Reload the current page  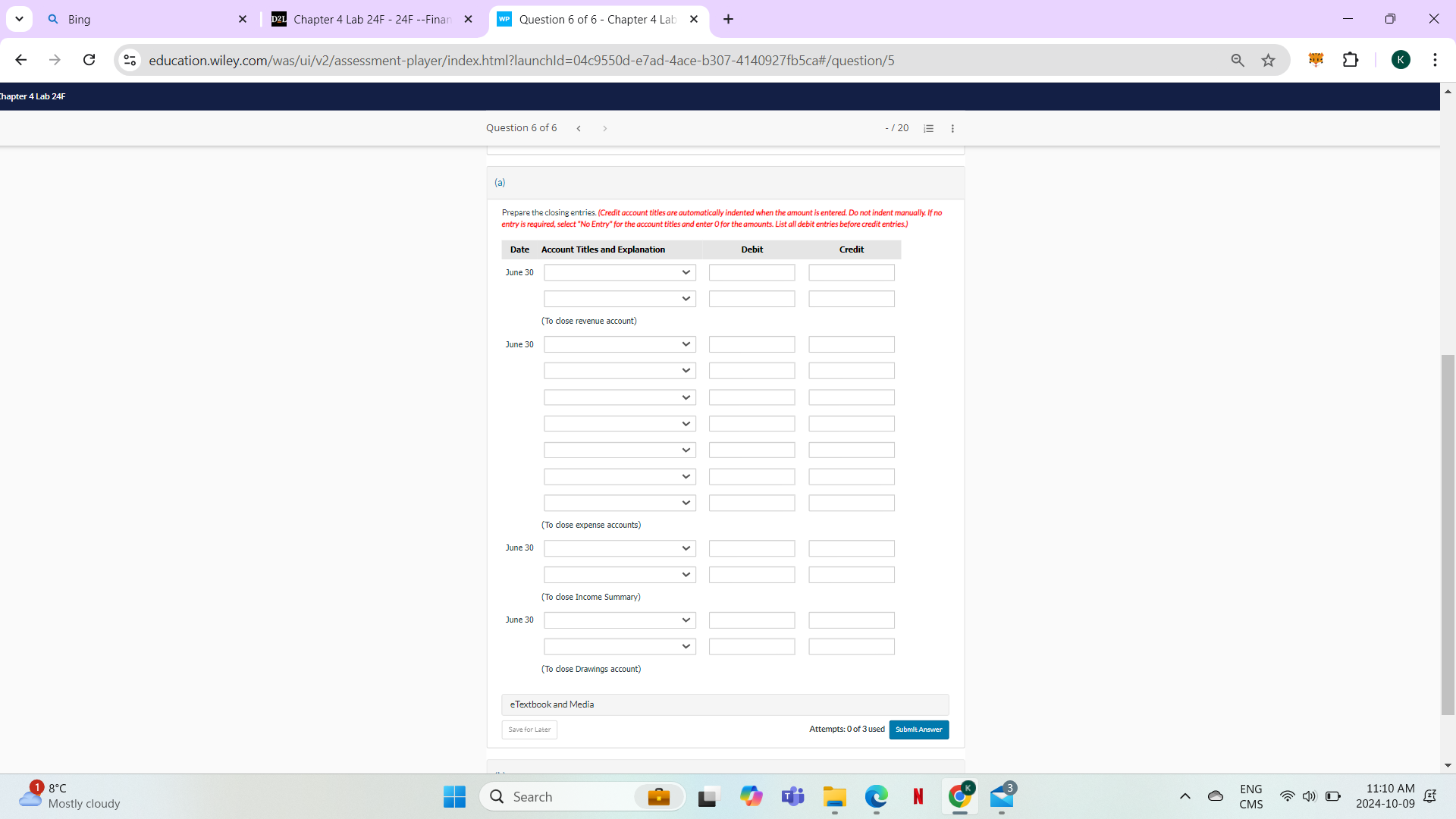pyautogui.click(x=89, y=60)
